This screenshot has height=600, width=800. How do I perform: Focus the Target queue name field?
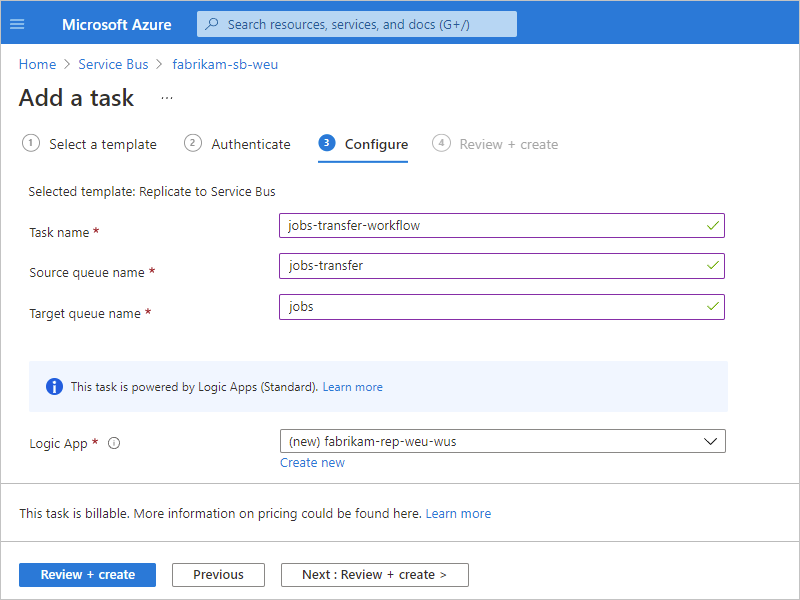tap(502, 307)
